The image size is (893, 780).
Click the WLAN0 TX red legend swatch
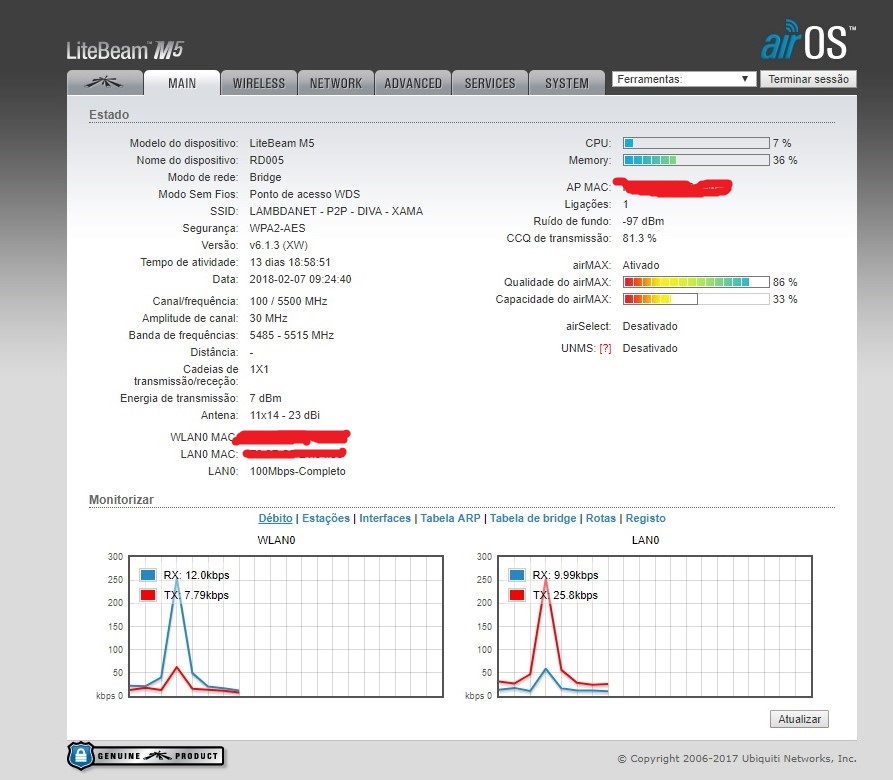tap(148, 595)
